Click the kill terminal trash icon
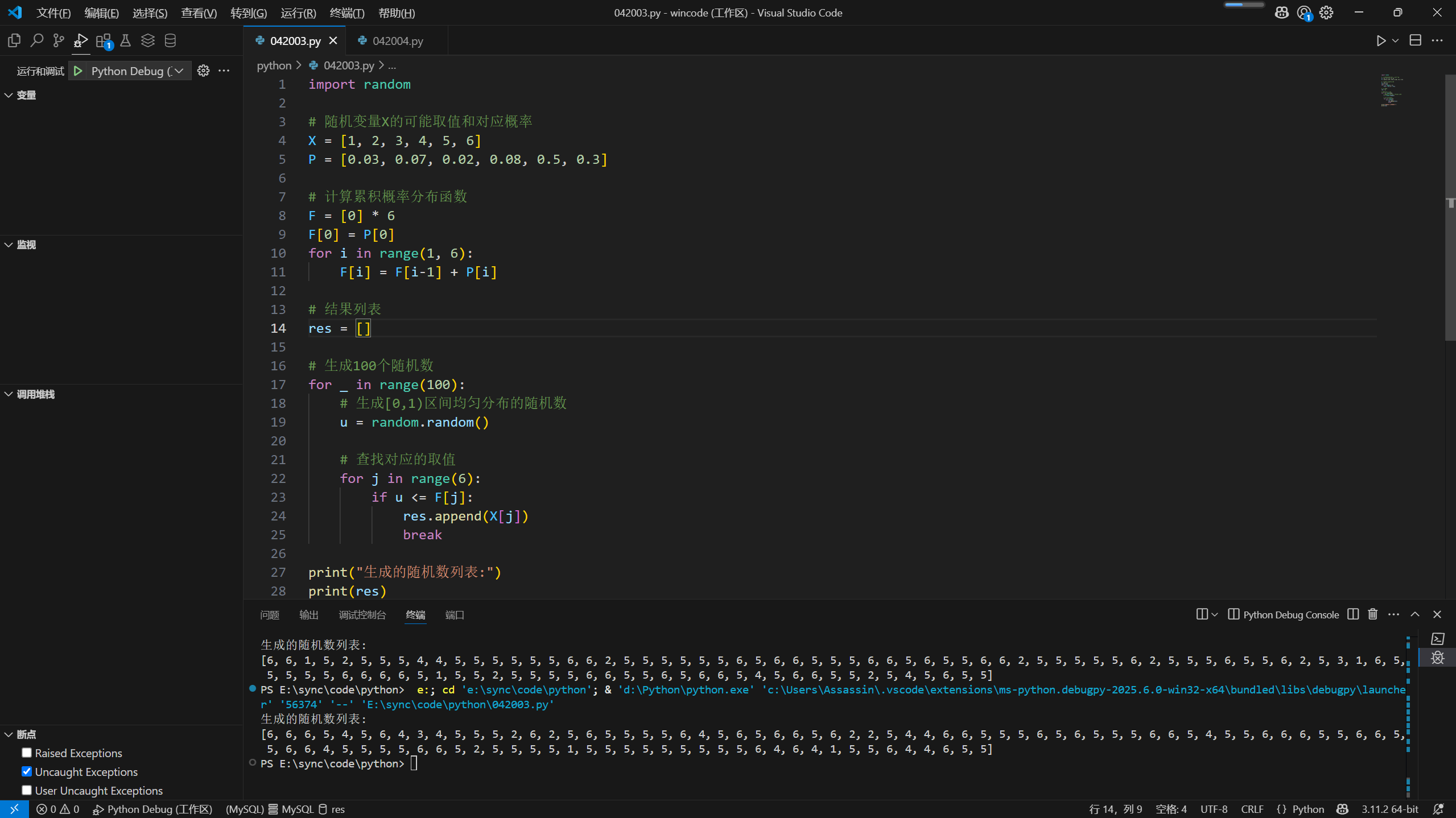The height and width of the screenshot is (818, 1456). tap(1373, 614)
